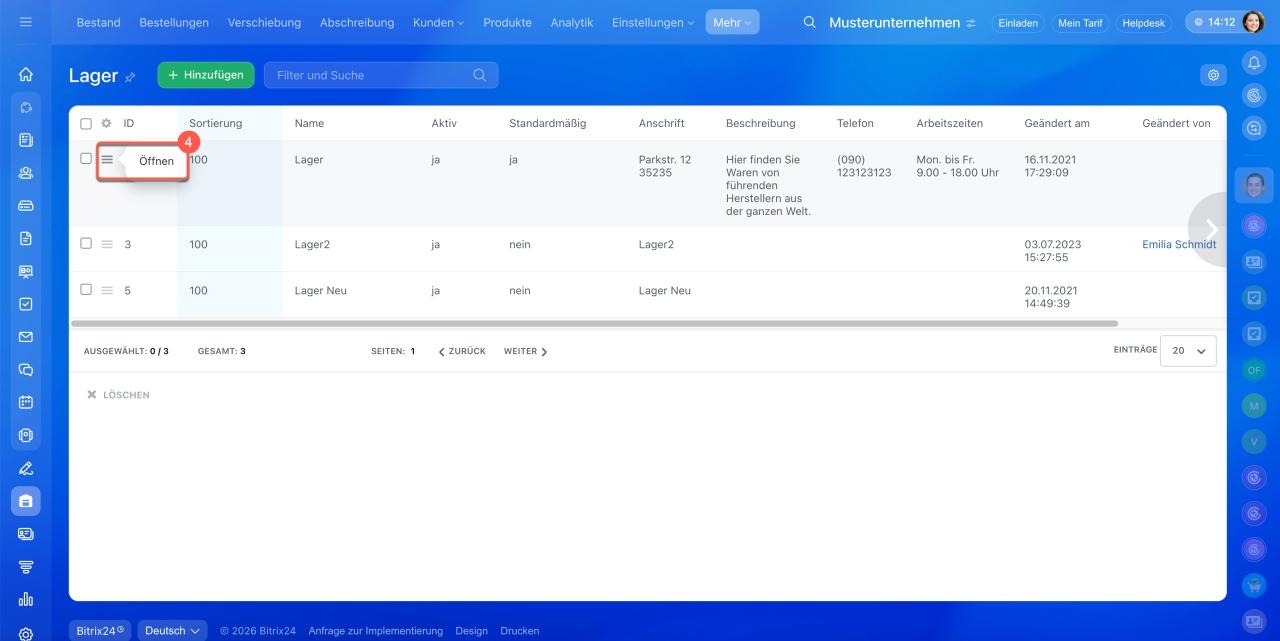Click the notifications bell icon
Screen dimensions: 1280x641
click(x=1253, y=63)
